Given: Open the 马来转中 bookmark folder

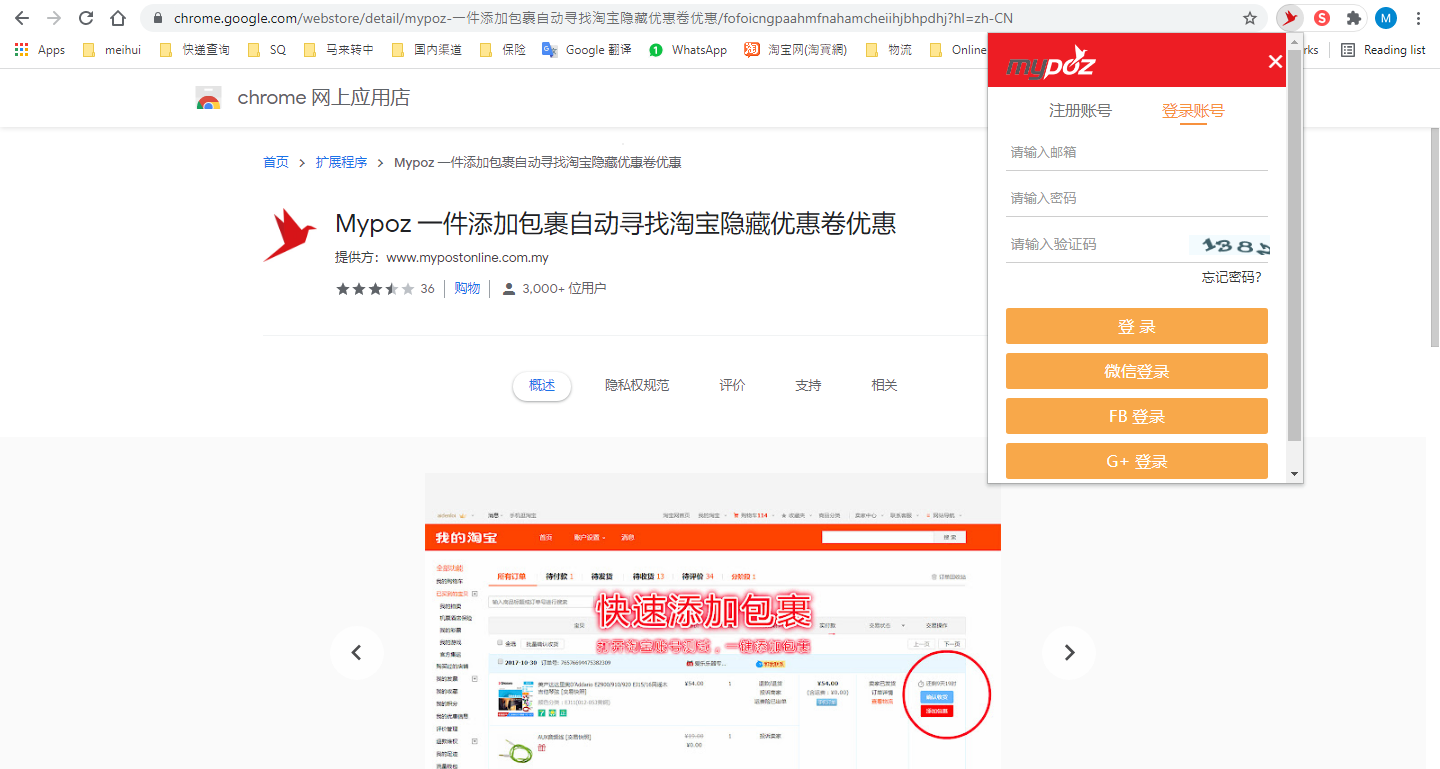Looking at the screenshot, I should pyautogui.click(x=337, y=50).
